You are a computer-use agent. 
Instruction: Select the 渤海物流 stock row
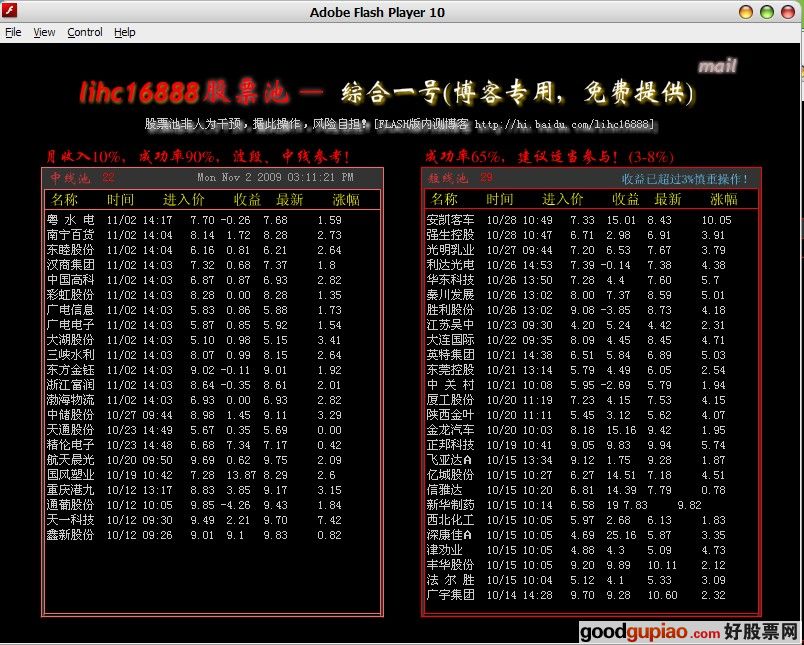[194, 400]
